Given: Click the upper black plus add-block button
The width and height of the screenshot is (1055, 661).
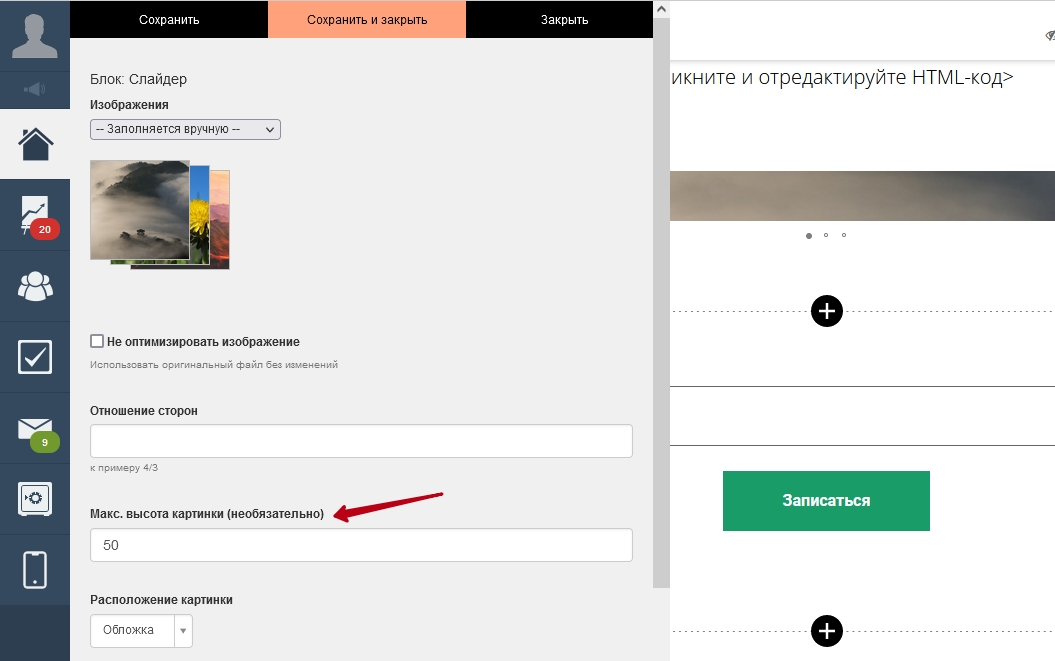Looking at the screenshot, I should pyautogui.click(x=826, y=311).
